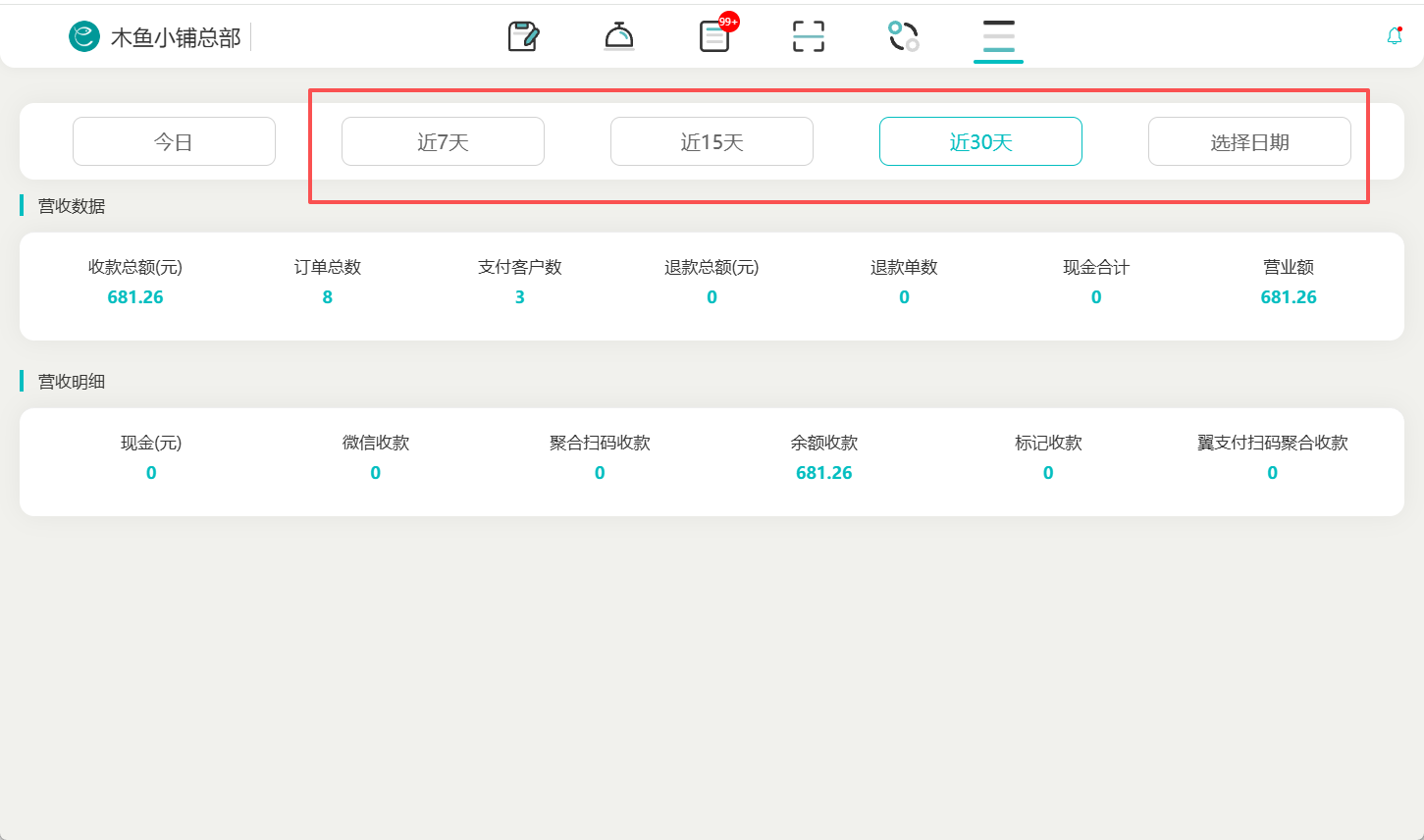Click the 订单总数 value 8
This screenshot has height=840, width=1424.
pyautogui.click(x=328, y=297)
